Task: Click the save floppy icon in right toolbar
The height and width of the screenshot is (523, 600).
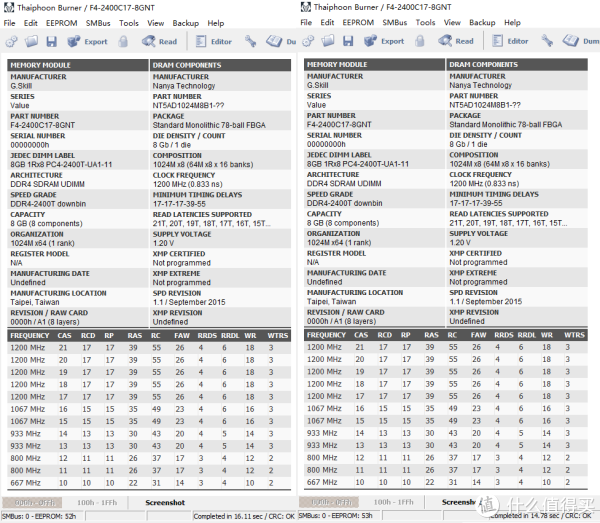Action: (348, 41)
